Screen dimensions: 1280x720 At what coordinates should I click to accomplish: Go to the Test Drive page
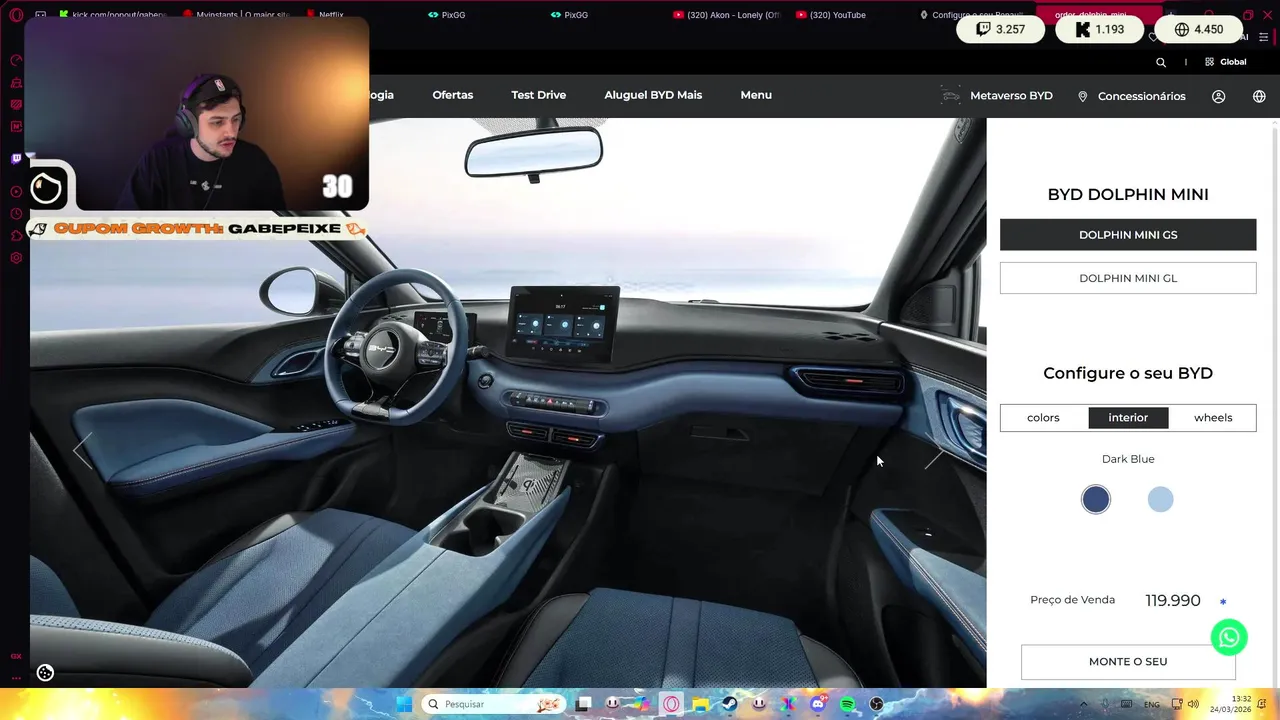pos(539,95)
